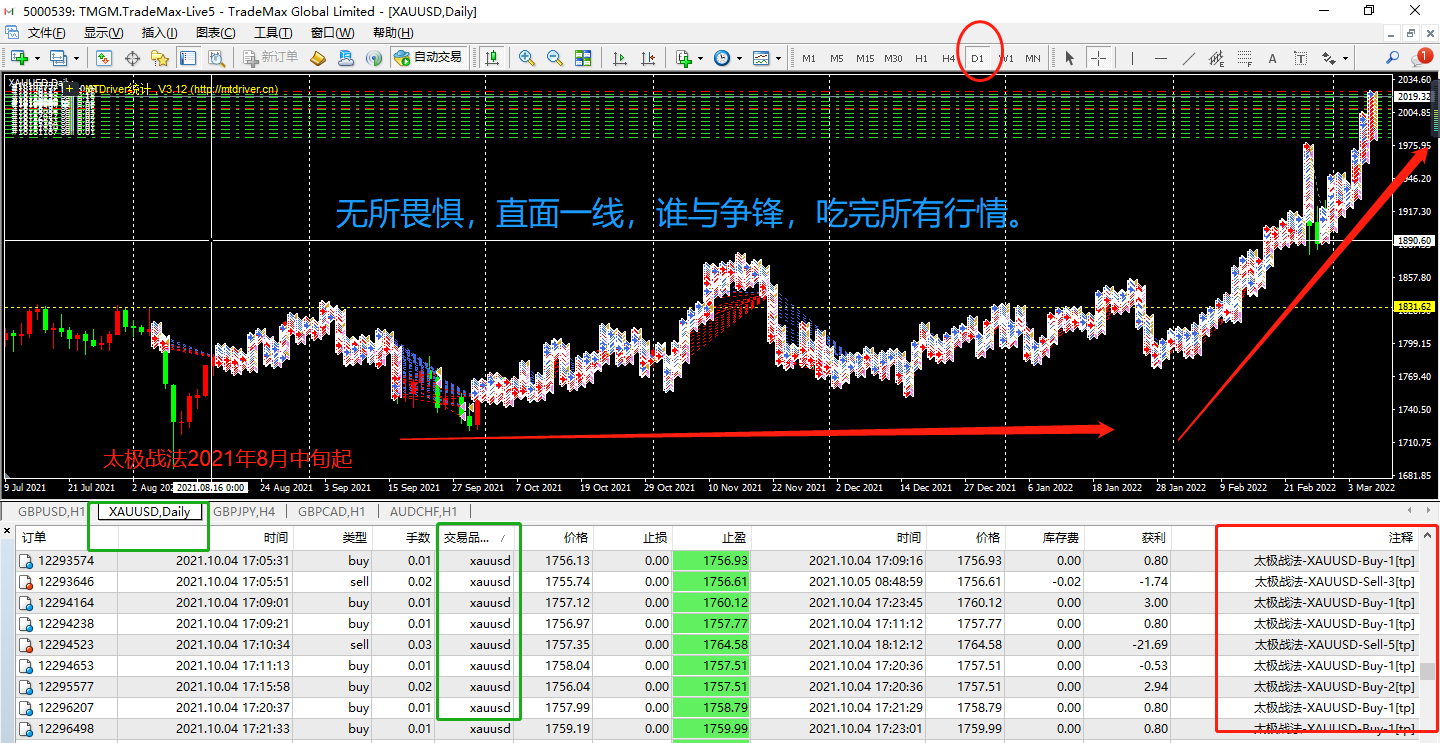
Task: Open the chat notifications icon
Action: tap(1420, 58)
